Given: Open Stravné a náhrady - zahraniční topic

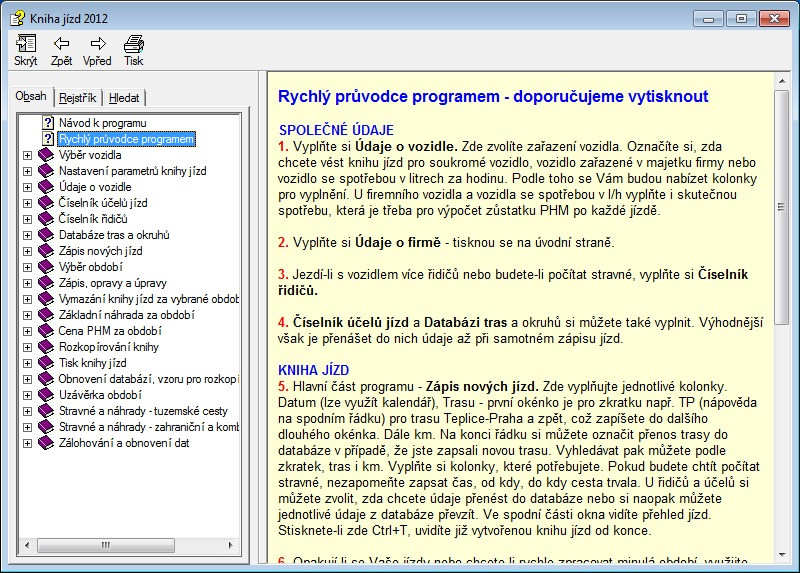Looking at the screenshot, I should (148, 427).
